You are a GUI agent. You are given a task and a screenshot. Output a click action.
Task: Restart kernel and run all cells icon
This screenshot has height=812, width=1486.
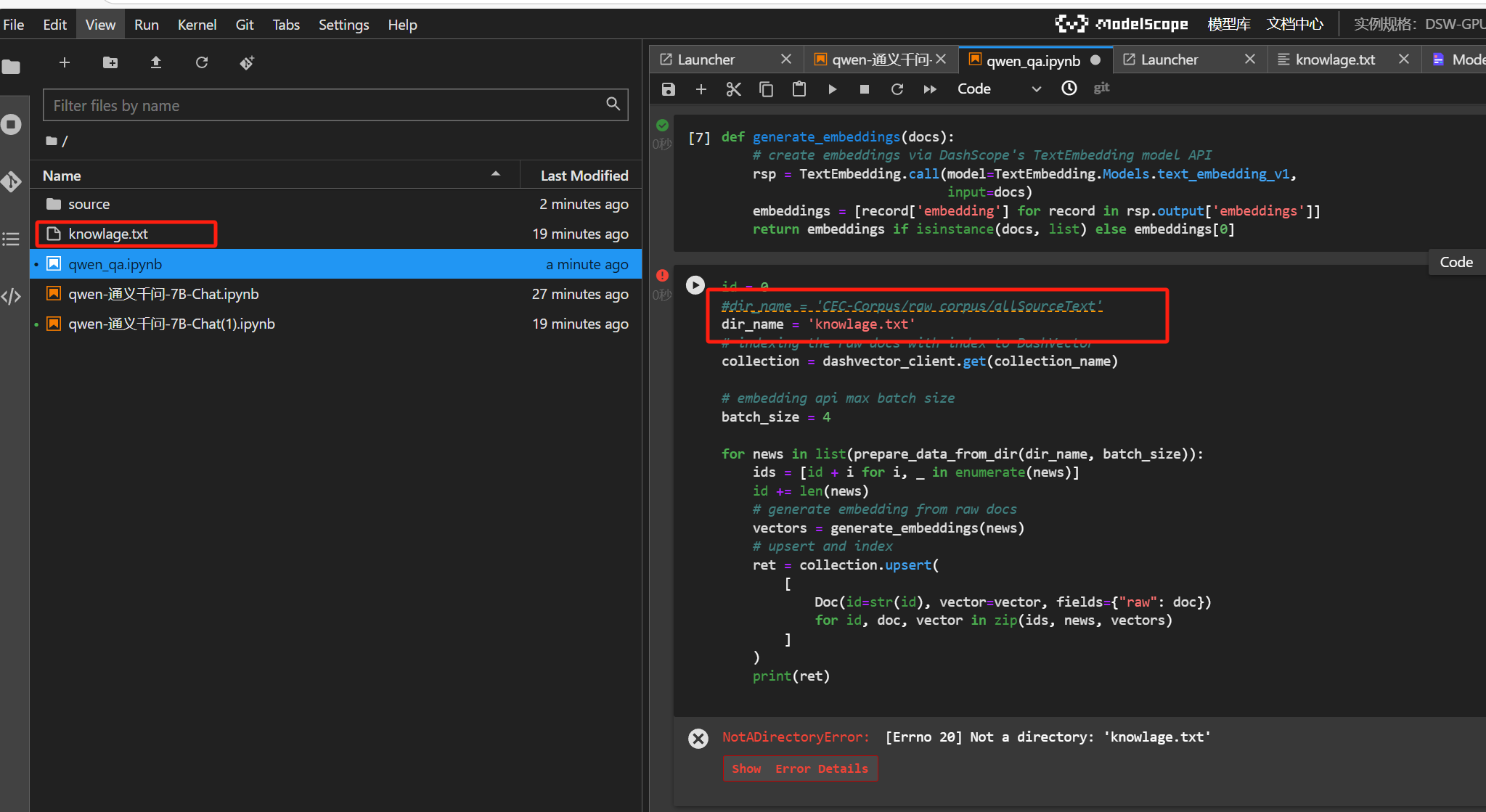930,89
